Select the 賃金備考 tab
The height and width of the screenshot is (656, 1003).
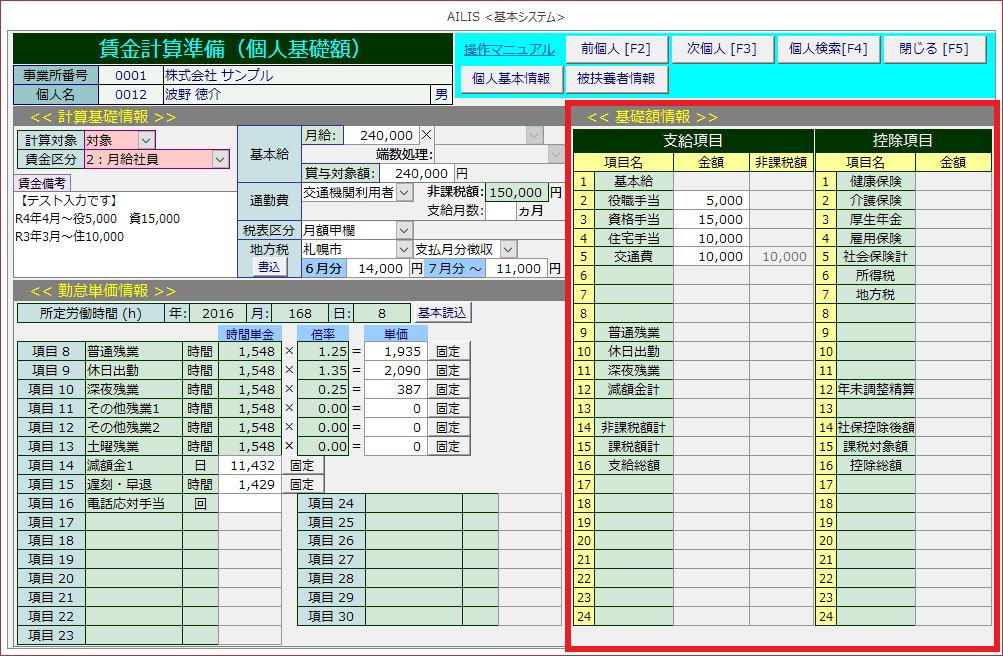point(42,183)
